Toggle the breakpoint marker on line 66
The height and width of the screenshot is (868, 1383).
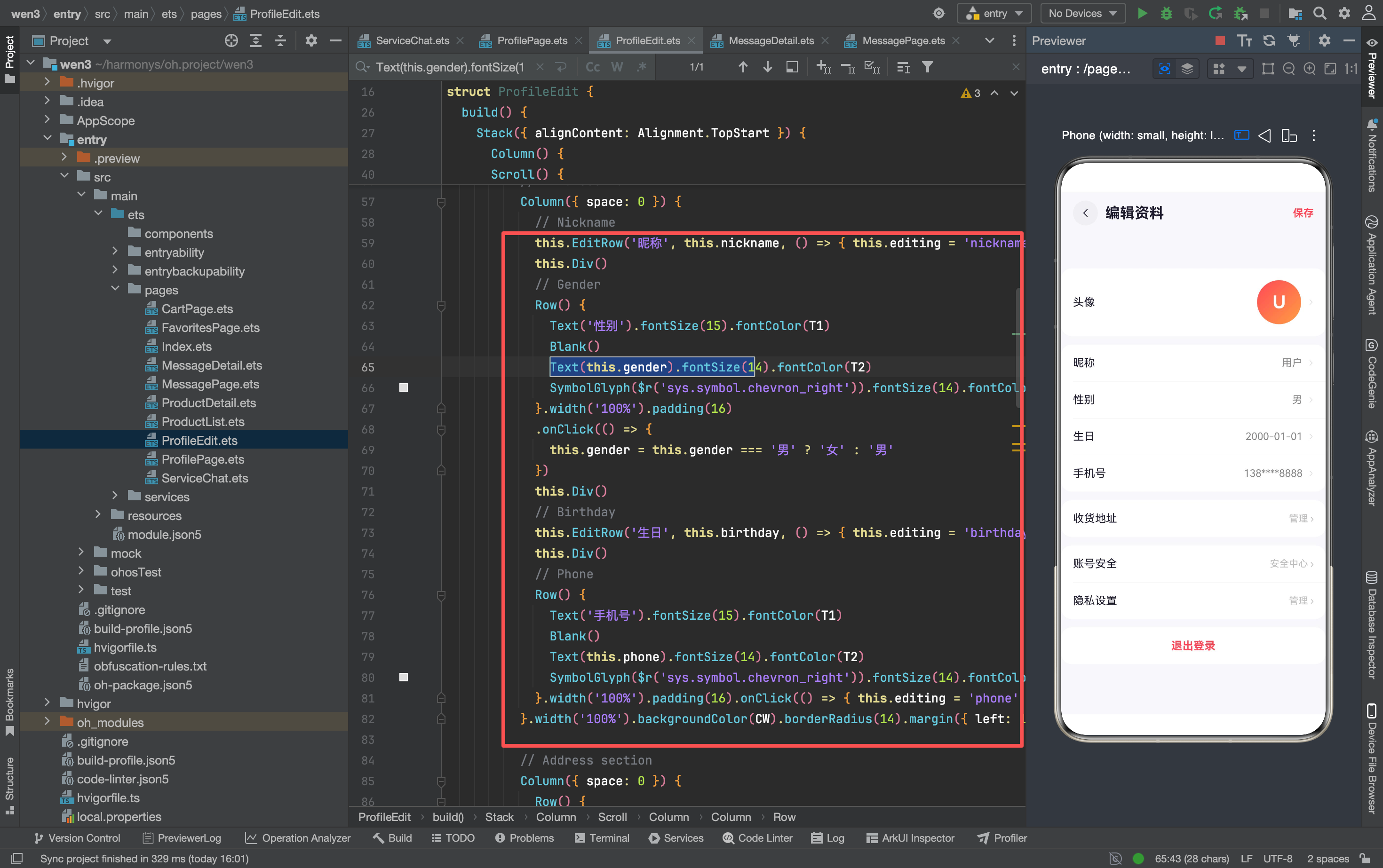(x=403, y=387)
